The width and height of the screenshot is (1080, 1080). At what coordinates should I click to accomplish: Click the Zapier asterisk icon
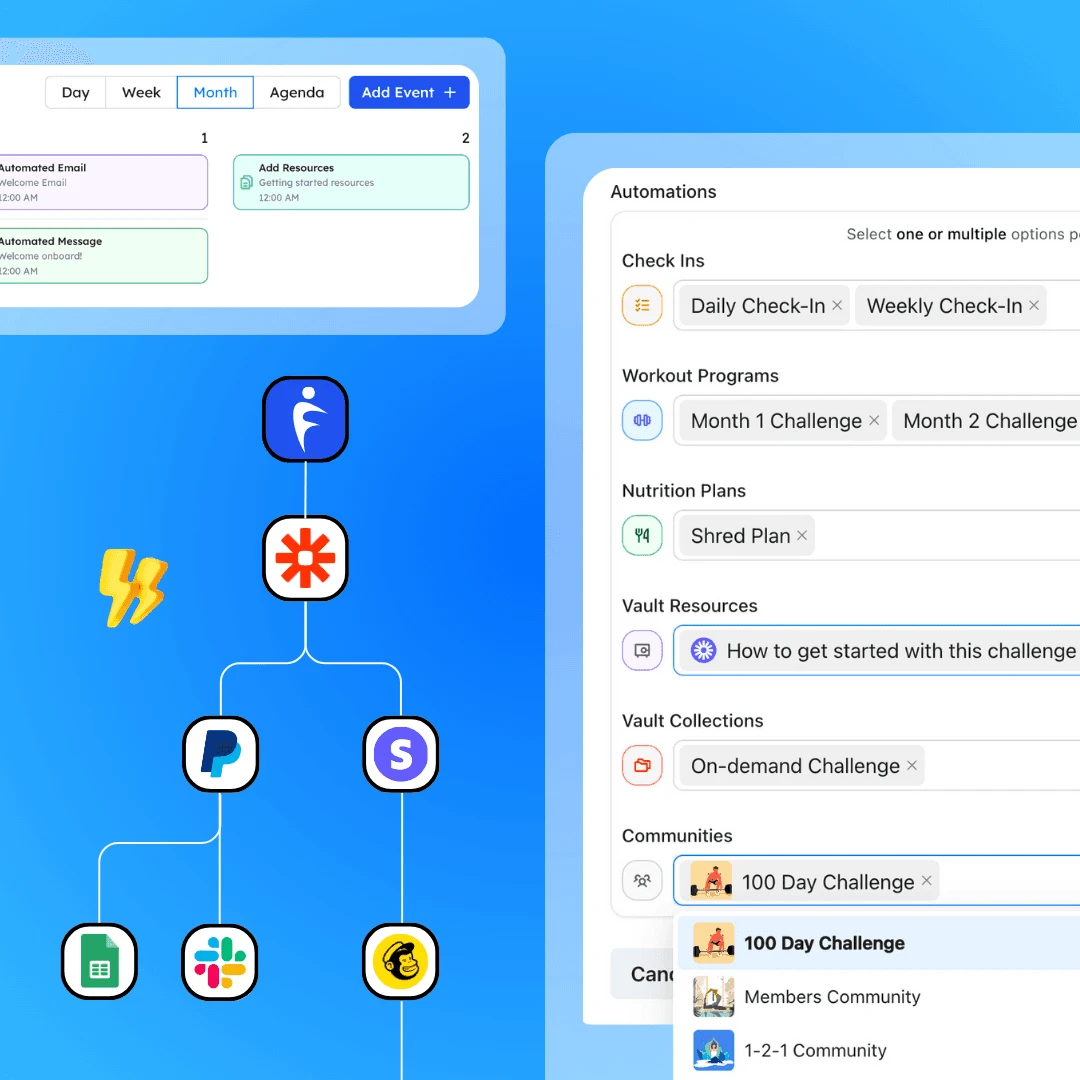click(x=305, y=558)
